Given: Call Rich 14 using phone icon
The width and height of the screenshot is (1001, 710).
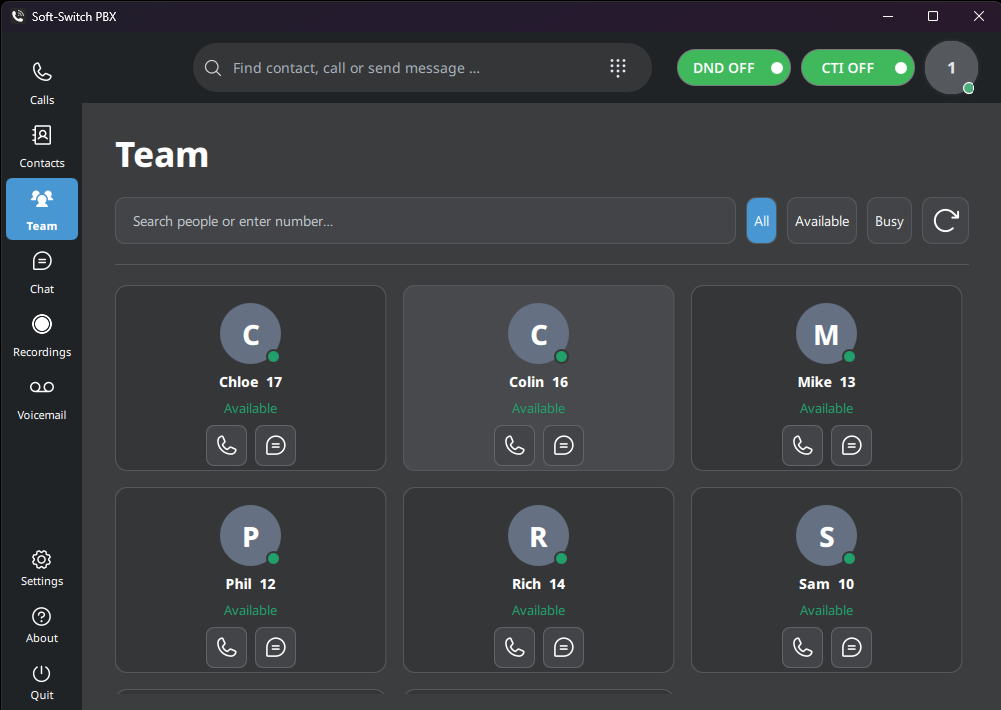Looking at the screenshot, I should click(515, 647).
